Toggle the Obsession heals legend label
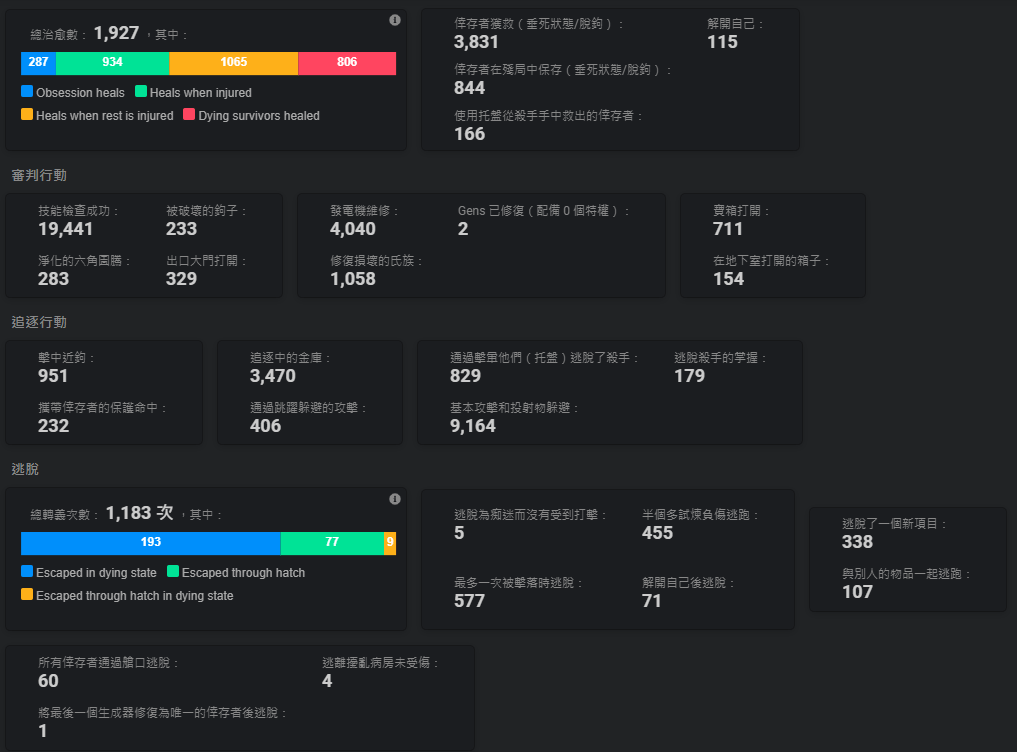 (x=80, y=93)
